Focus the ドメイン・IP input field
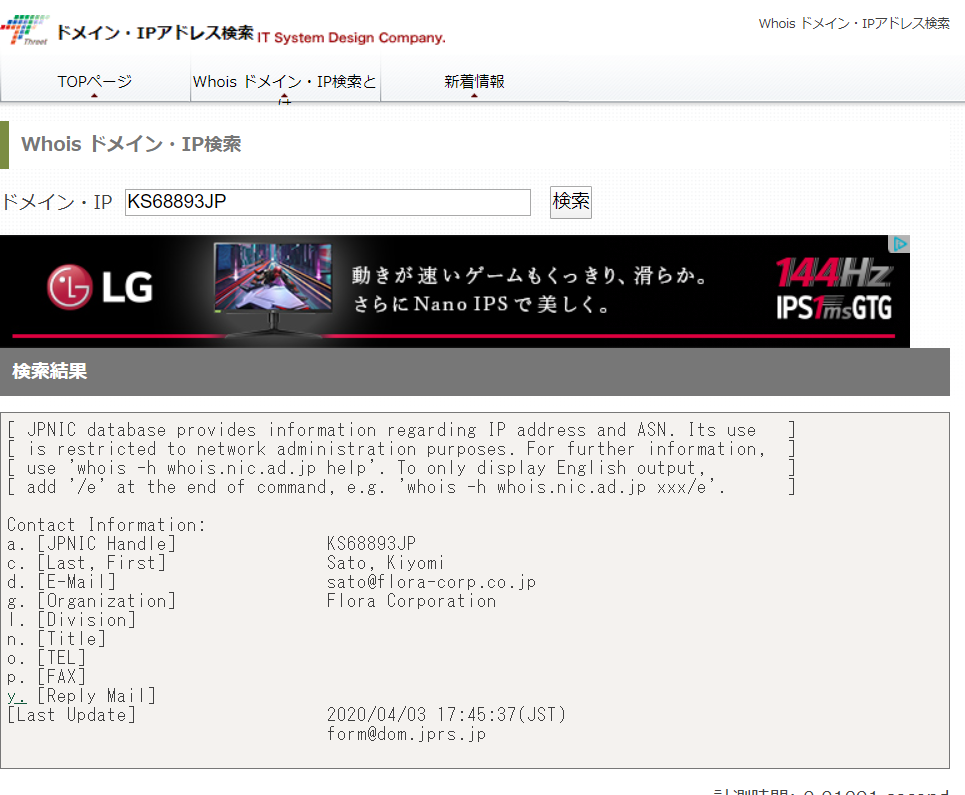Viewport: 965px width, 795px height. pyautogui.click(x=327, y=202)
